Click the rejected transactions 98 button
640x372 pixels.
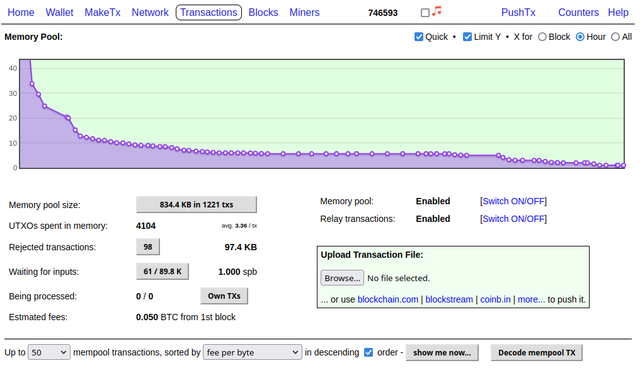pos(148,247)
